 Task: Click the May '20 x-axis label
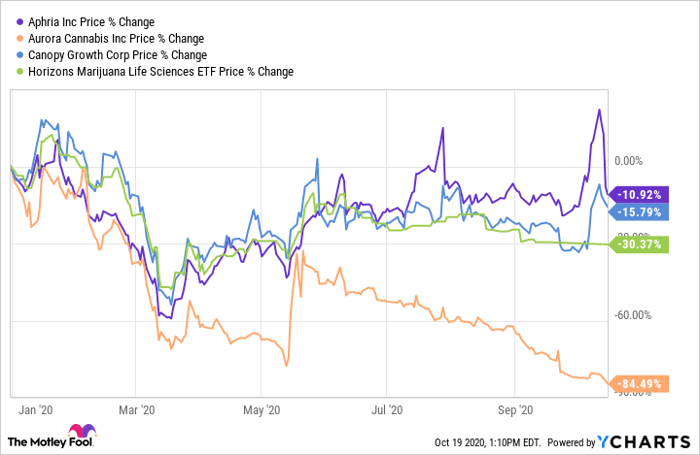[x=260, y=409]
